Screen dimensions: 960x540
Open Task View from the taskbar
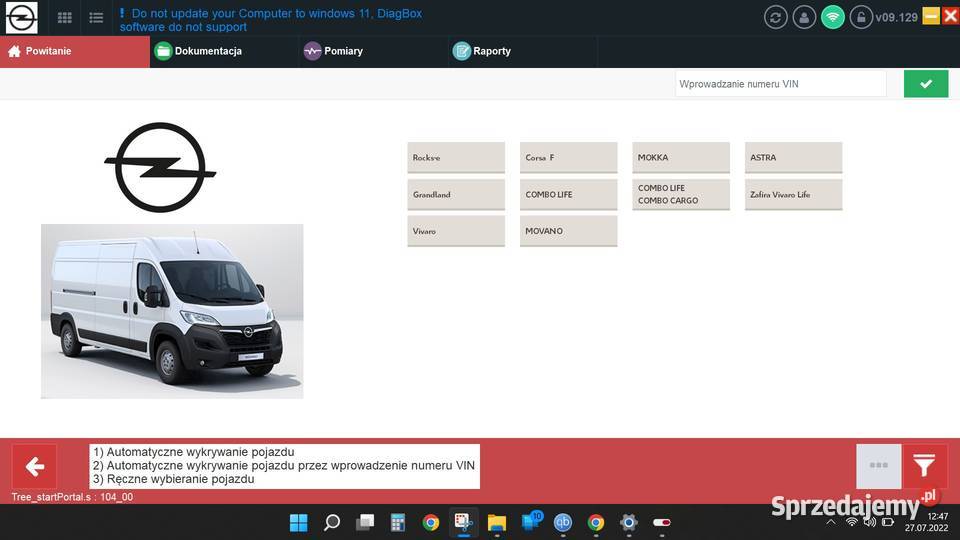(365, 522)
